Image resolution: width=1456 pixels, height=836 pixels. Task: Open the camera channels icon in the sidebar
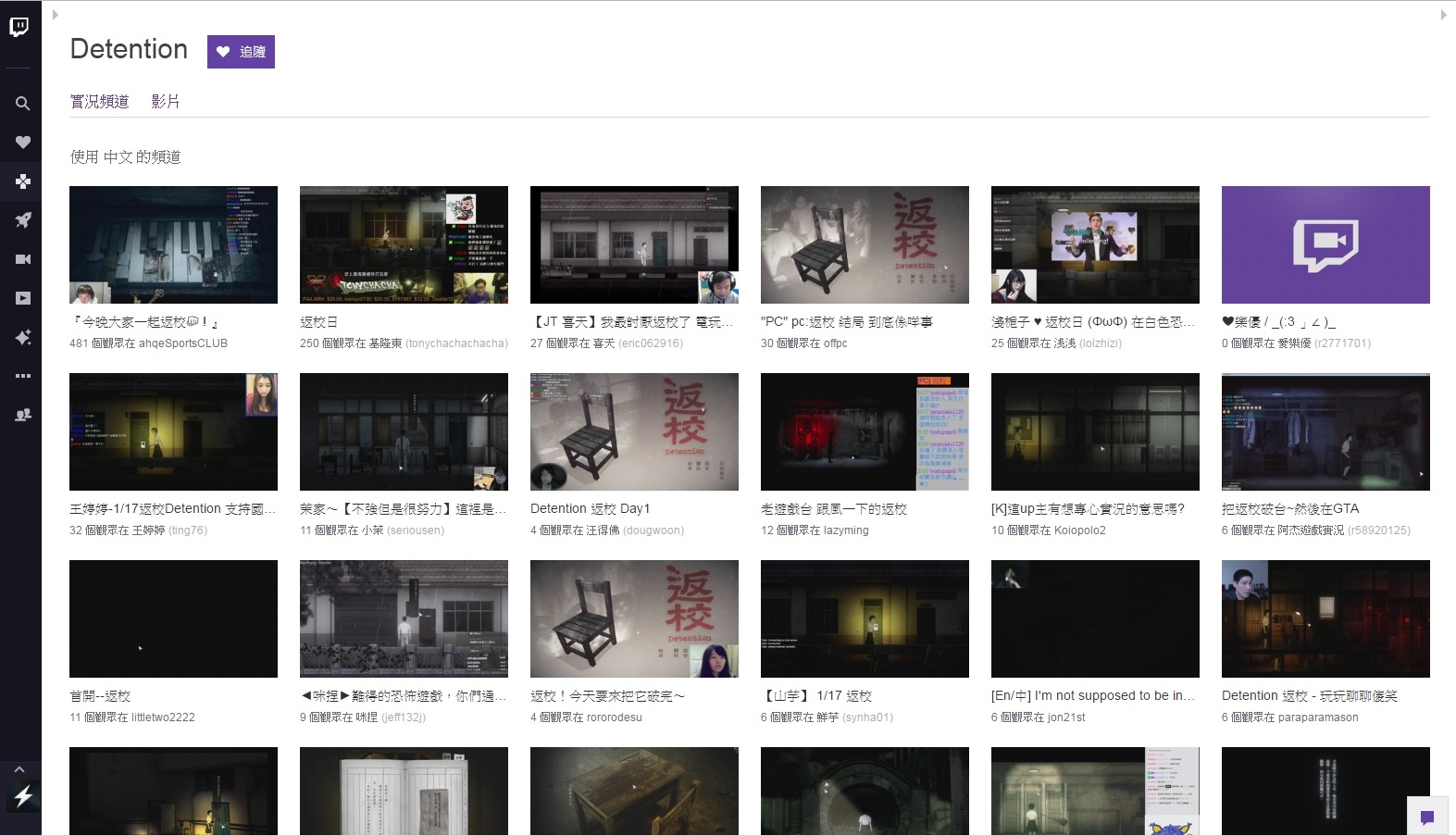point(22,259)
